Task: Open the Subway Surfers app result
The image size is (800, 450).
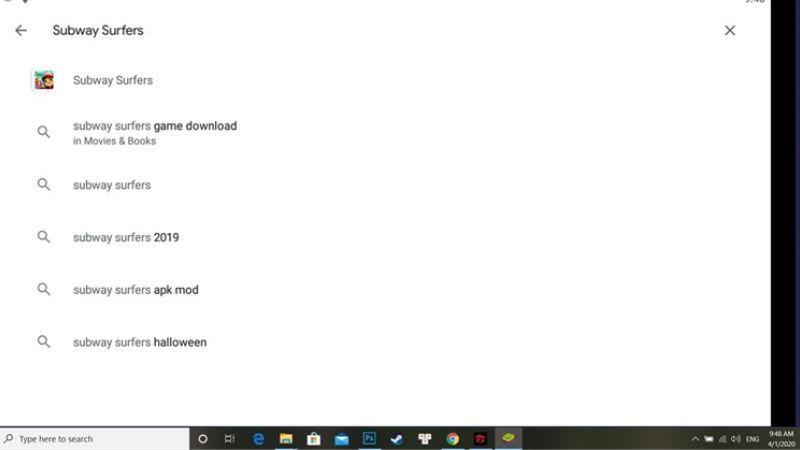Action: click(x=112, y=80)
